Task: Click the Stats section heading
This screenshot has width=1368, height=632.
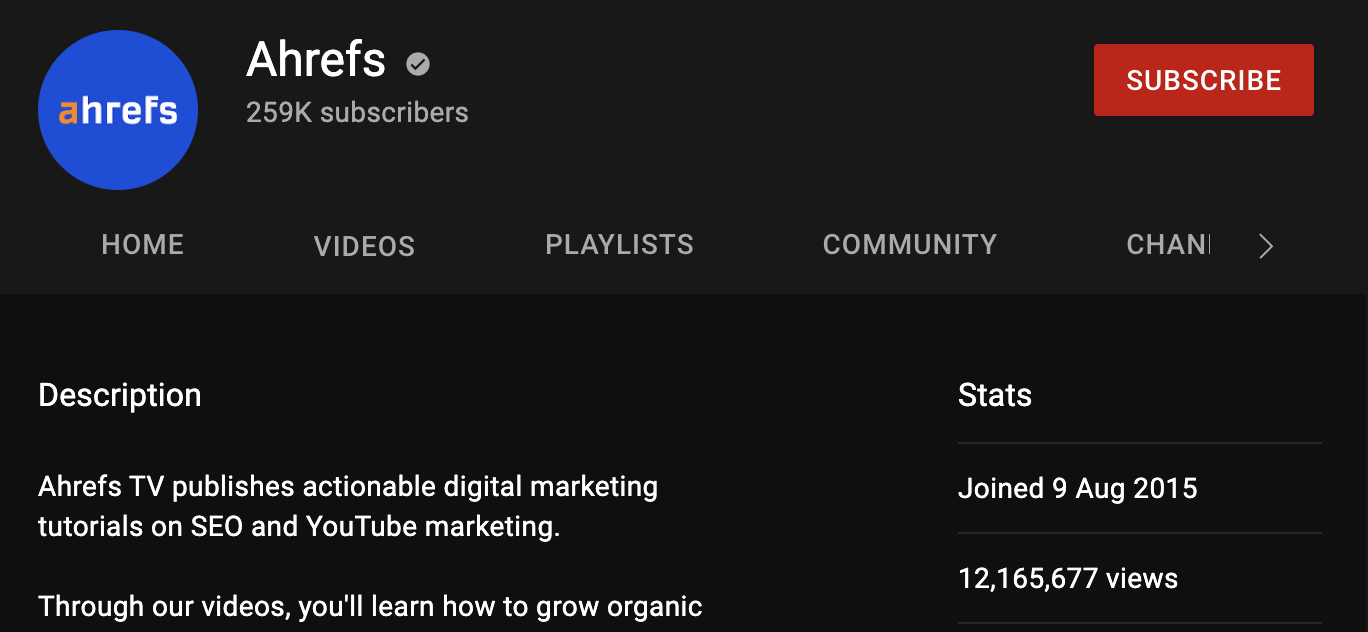Action: click(x=995, y=395)
